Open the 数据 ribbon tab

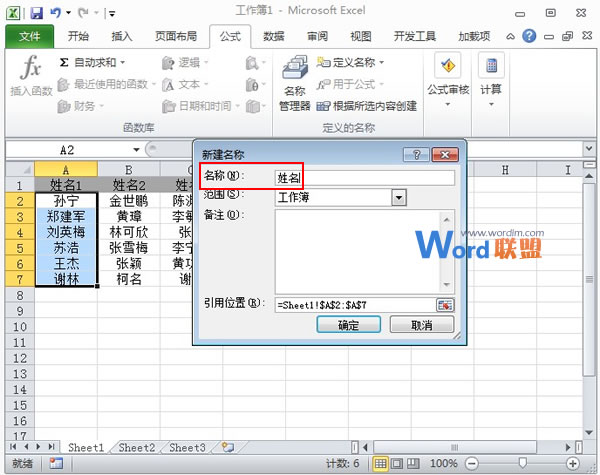[x=273, y=36]
